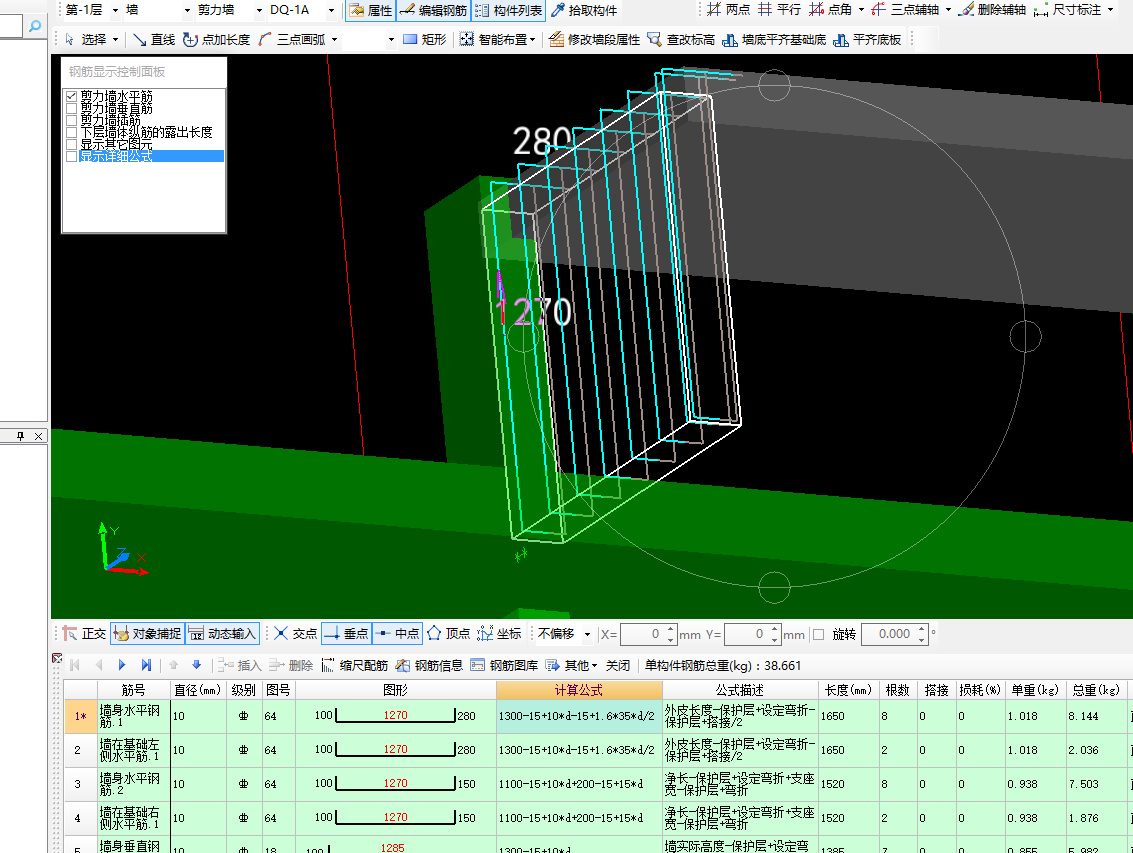1133x853 pixels.
Task: Click the 查改标高 check elevation tool
Action: point(681,39)
